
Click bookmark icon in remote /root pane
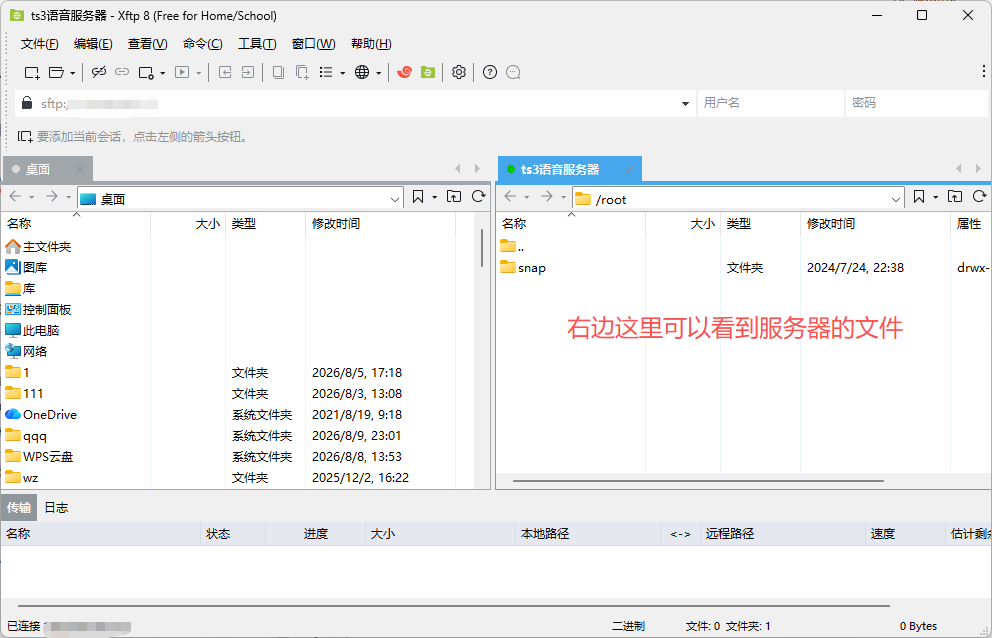919,197
